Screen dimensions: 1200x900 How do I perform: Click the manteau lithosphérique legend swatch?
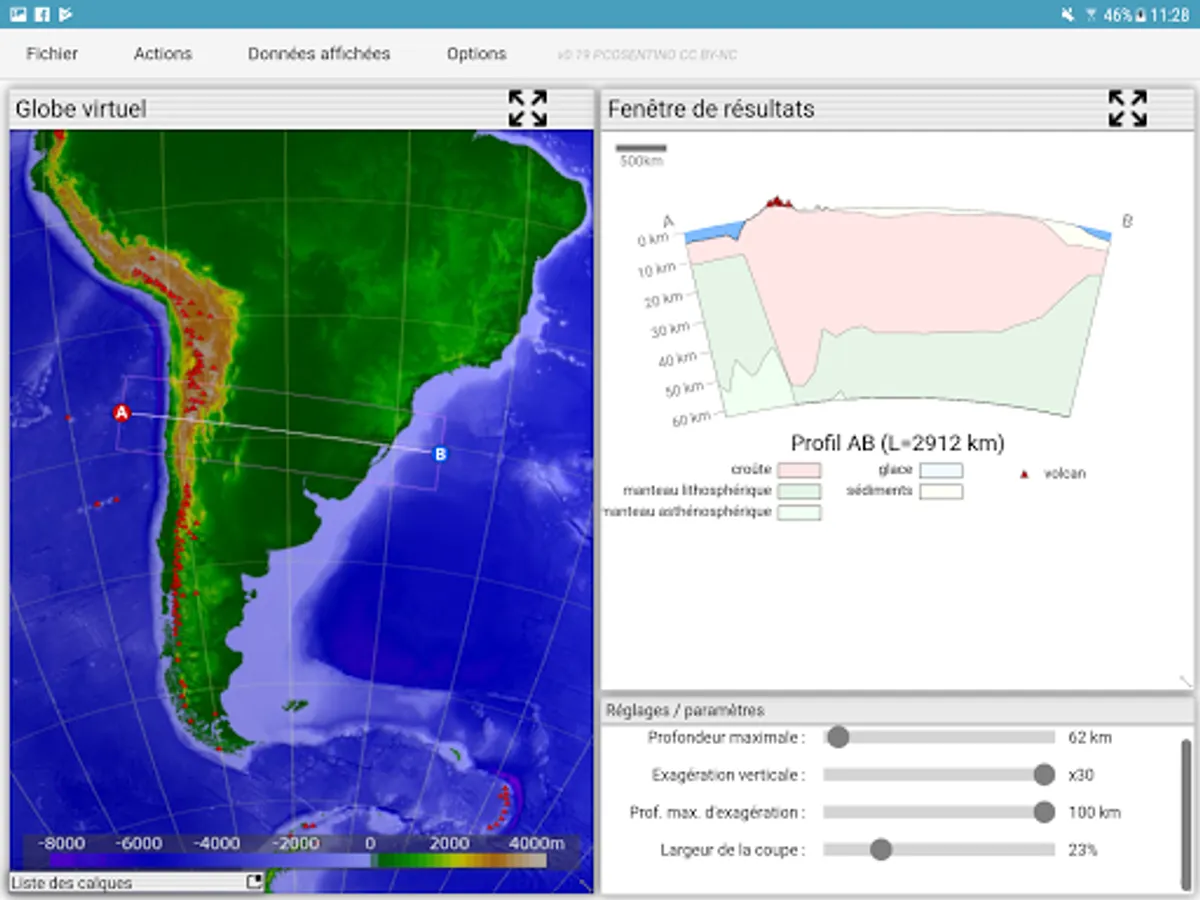[x=799, y=491]
